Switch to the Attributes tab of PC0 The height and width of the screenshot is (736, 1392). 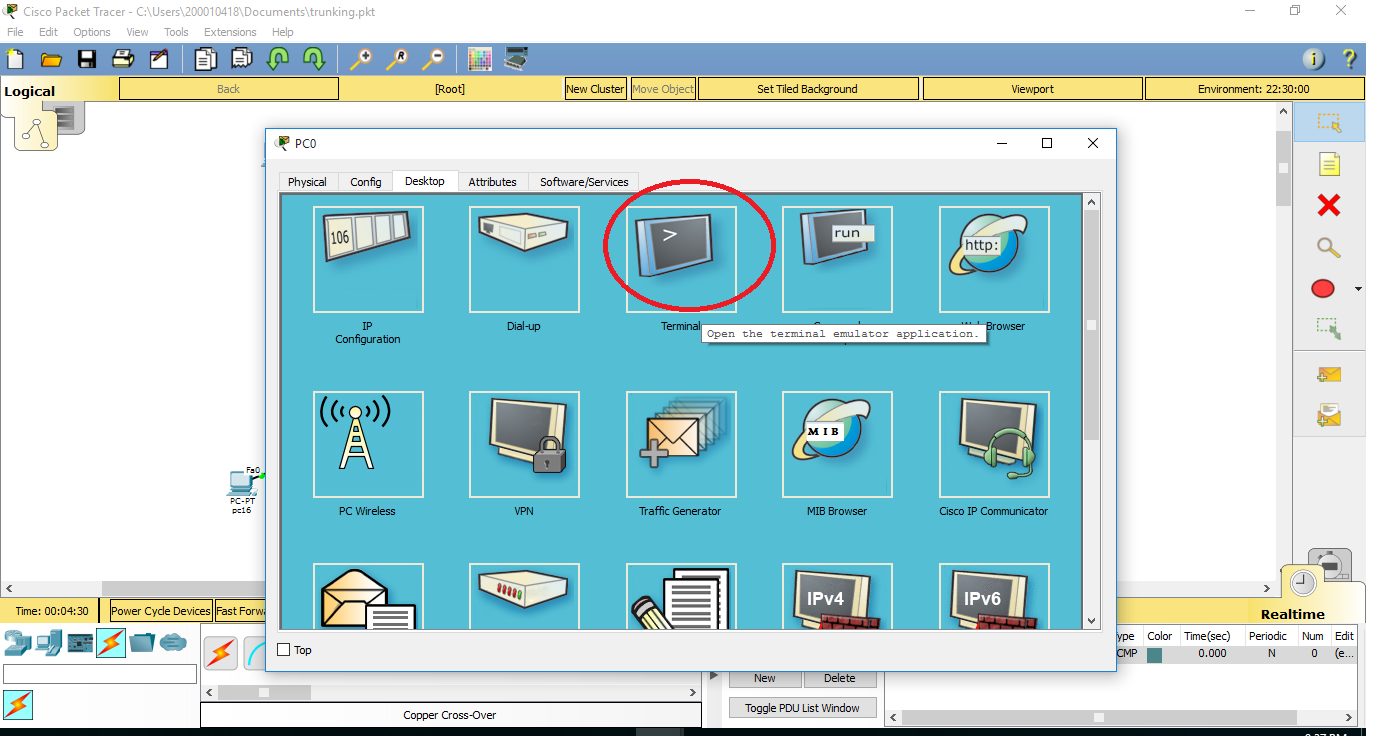(x=493, y=181)
